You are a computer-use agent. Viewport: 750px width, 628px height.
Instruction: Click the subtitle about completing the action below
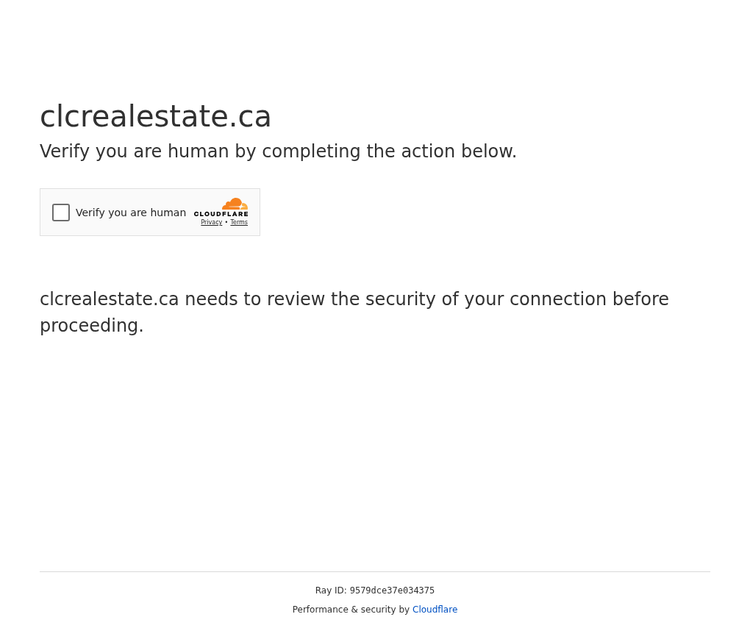tap(278, 151)
